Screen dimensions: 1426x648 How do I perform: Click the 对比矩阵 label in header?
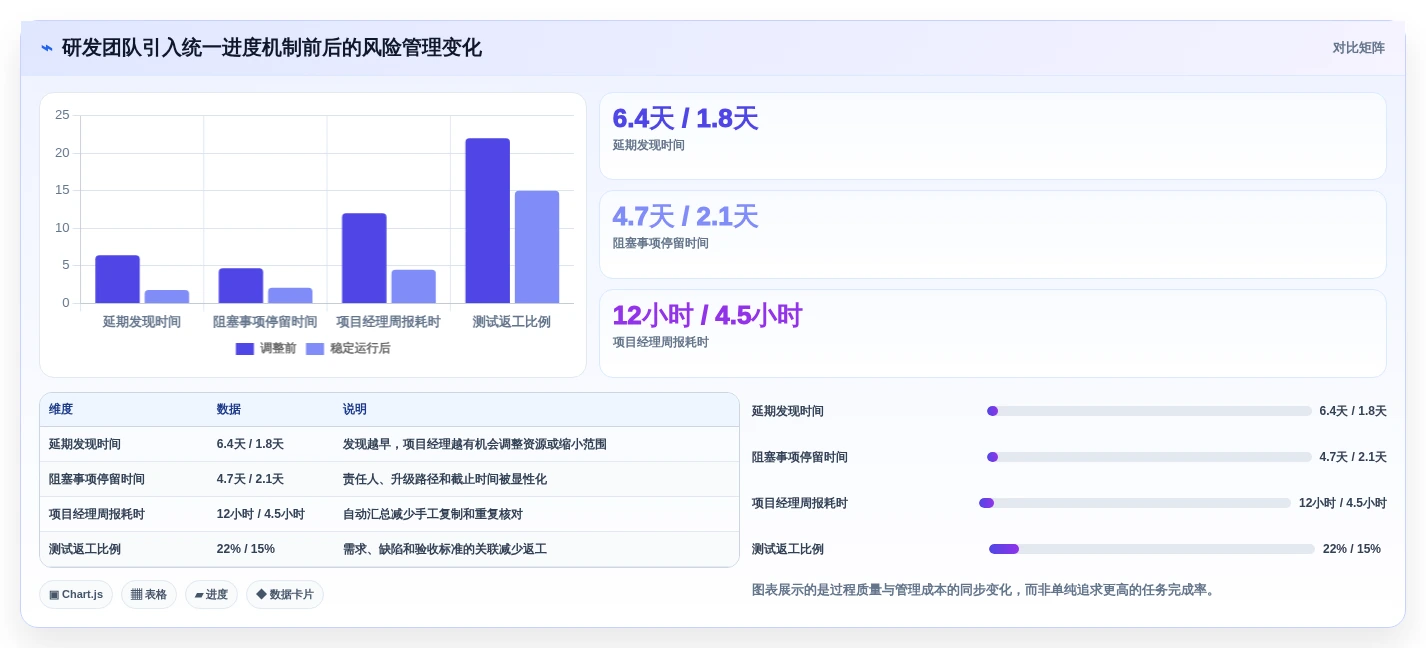point(1358,48)
